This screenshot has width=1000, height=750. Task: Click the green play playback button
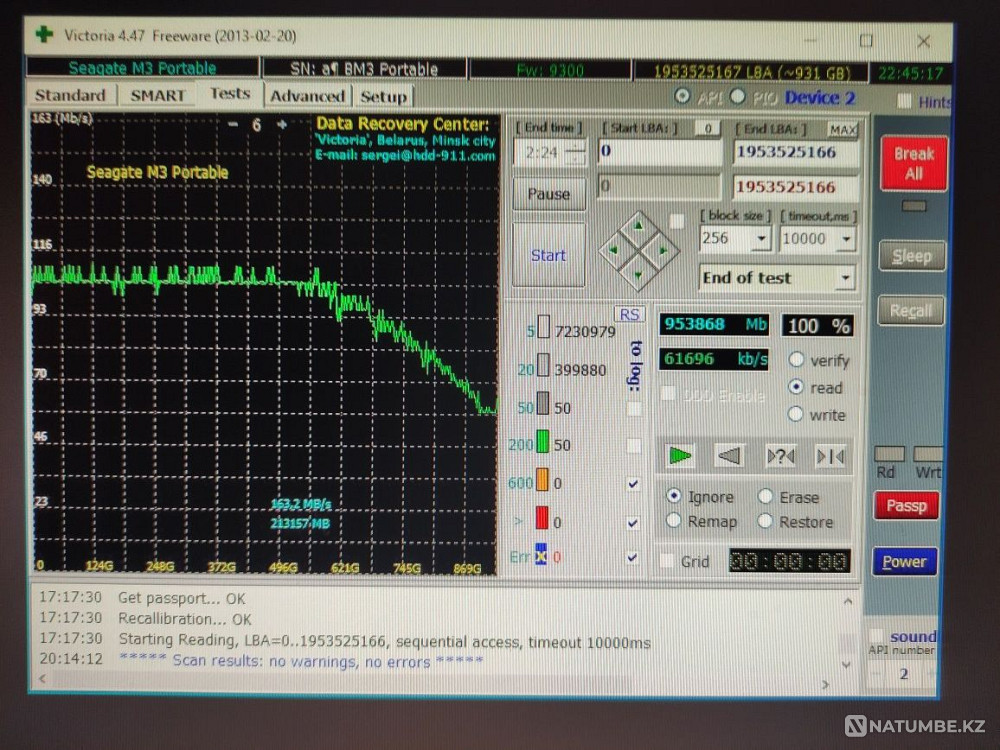[x=680, y=456]
